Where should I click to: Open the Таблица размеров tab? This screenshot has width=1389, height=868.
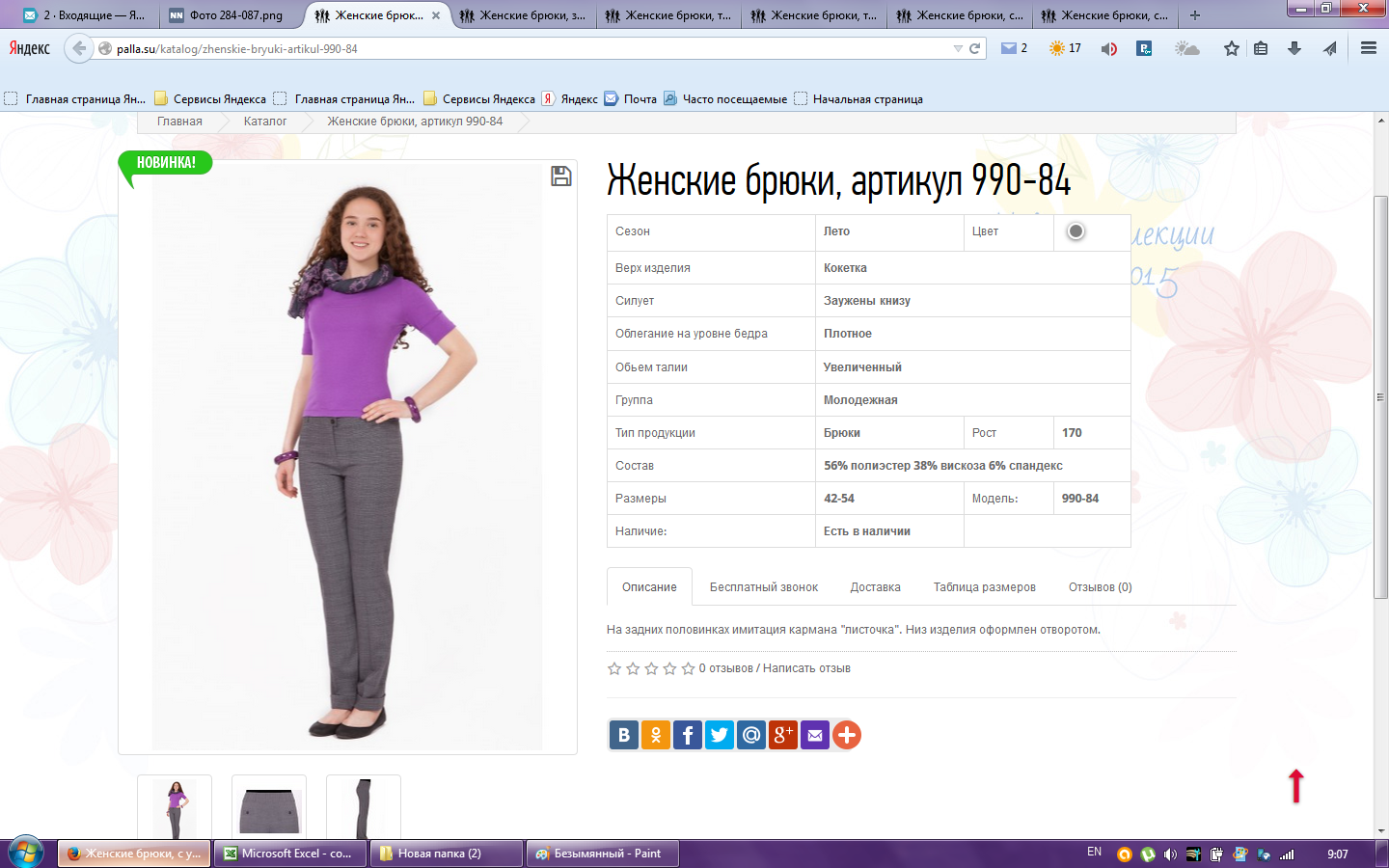tap(985, 587)
